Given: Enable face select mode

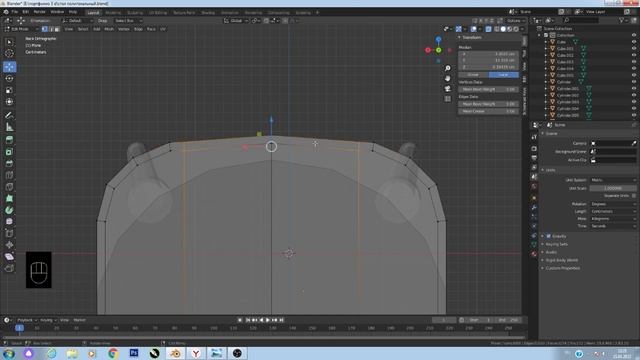Looking at the screenshot, I should [x=57, y=29].
